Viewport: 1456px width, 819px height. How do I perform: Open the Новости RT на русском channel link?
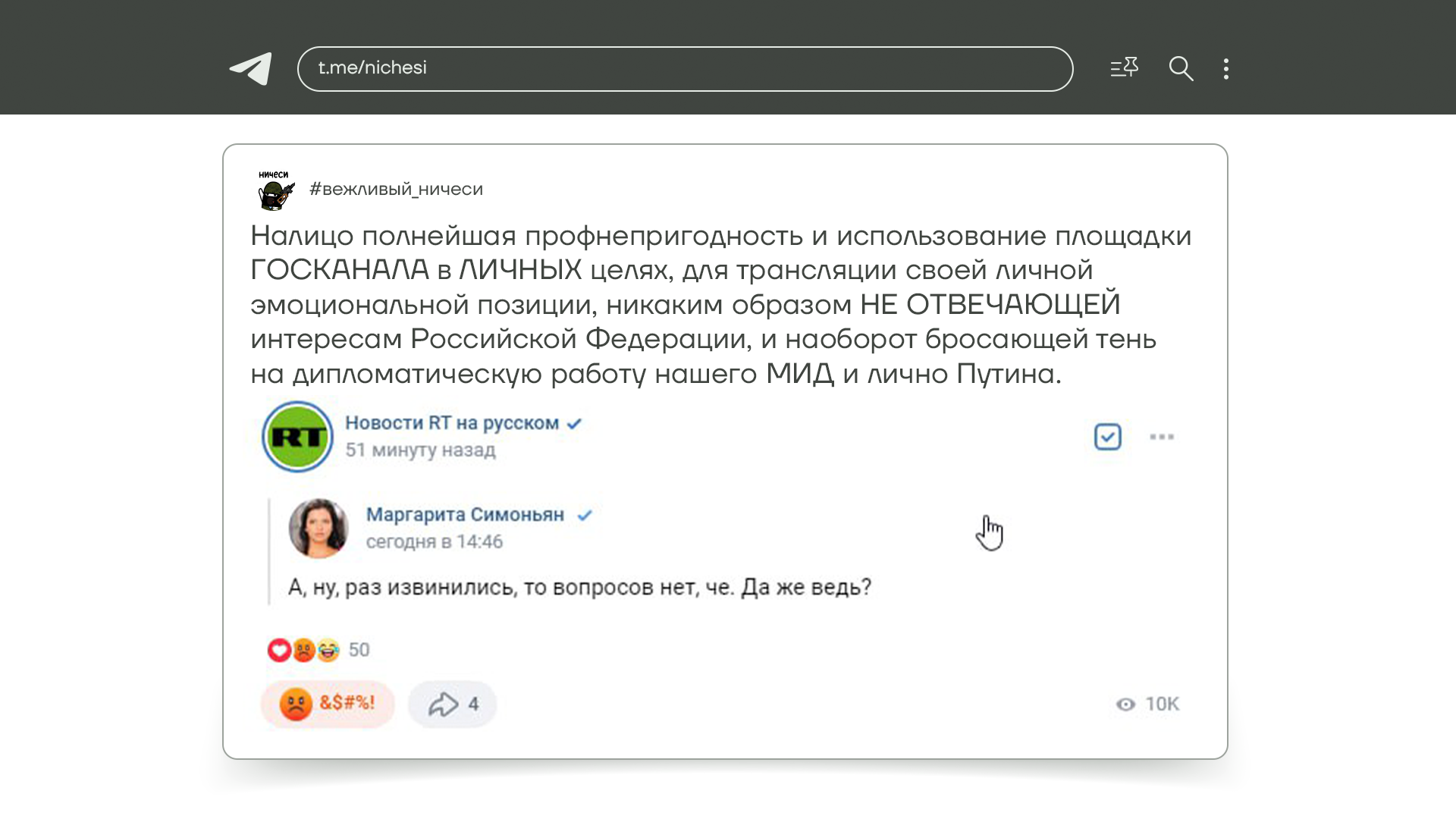click(x=452, y=423)
